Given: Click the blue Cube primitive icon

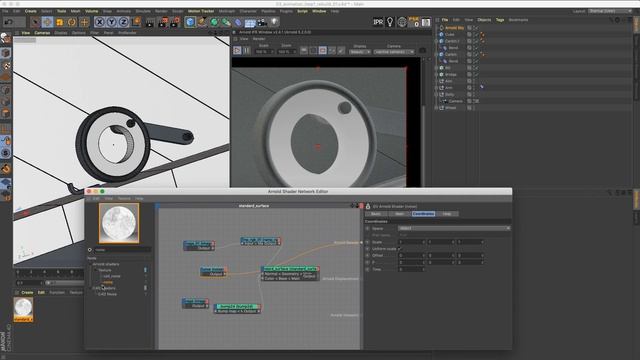Looking at the screenshot, I should pos(190,22).
